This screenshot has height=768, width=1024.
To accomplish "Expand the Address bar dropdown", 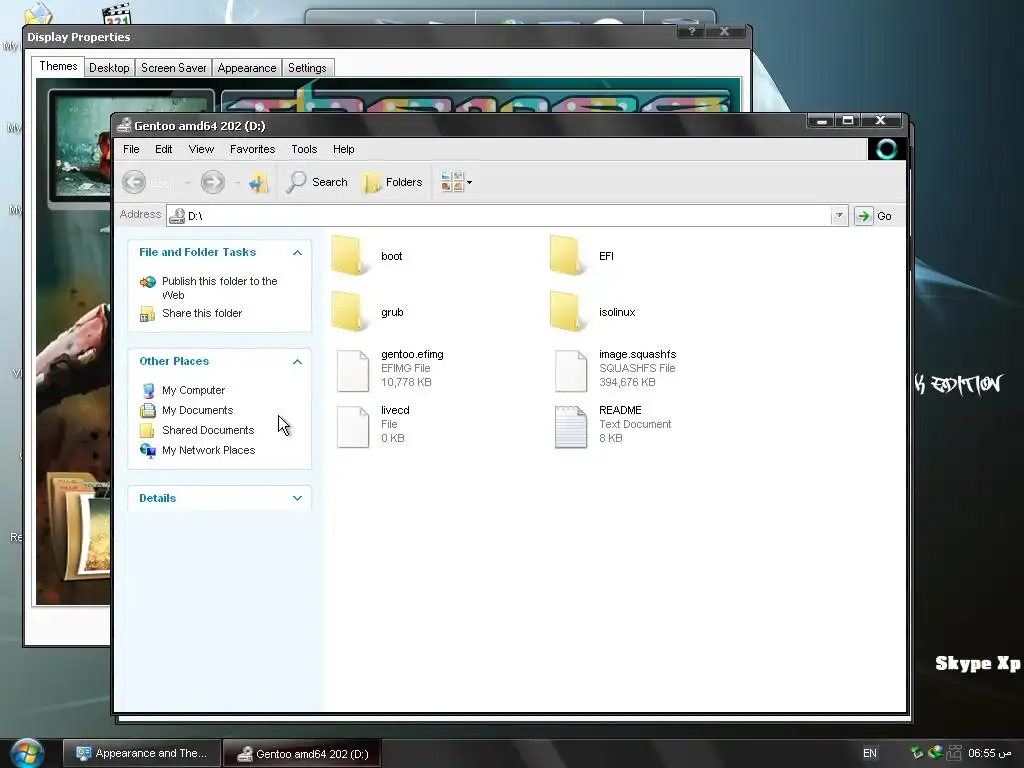I will pos(839,216).
